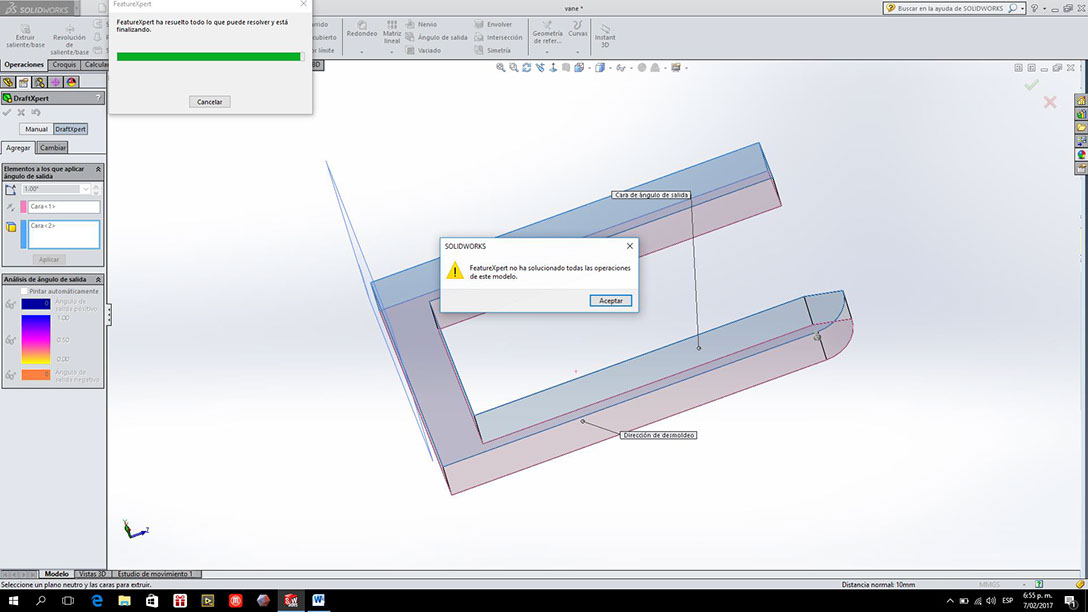Open the ConfigurationManager panel icon
Image resolution: width=1088 pixels, height=612 pixels.
pyautogui.click(x=40, y=83)
